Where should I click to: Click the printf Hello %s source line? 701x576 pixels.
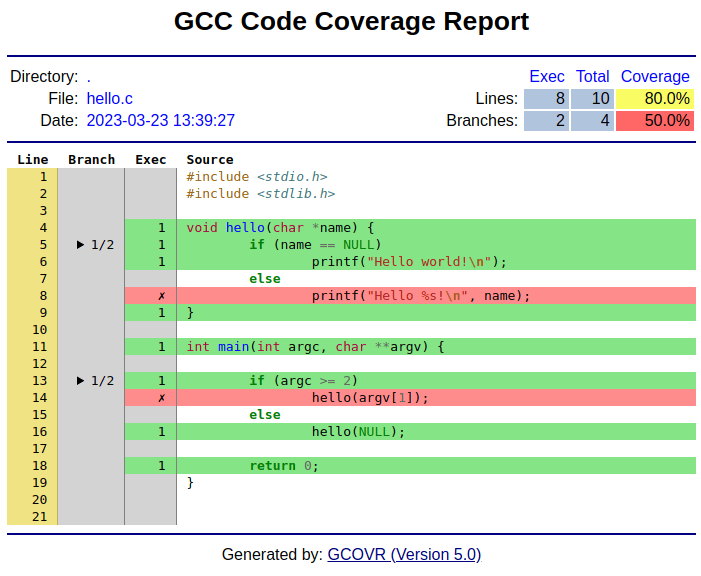(x=436, y=296)
